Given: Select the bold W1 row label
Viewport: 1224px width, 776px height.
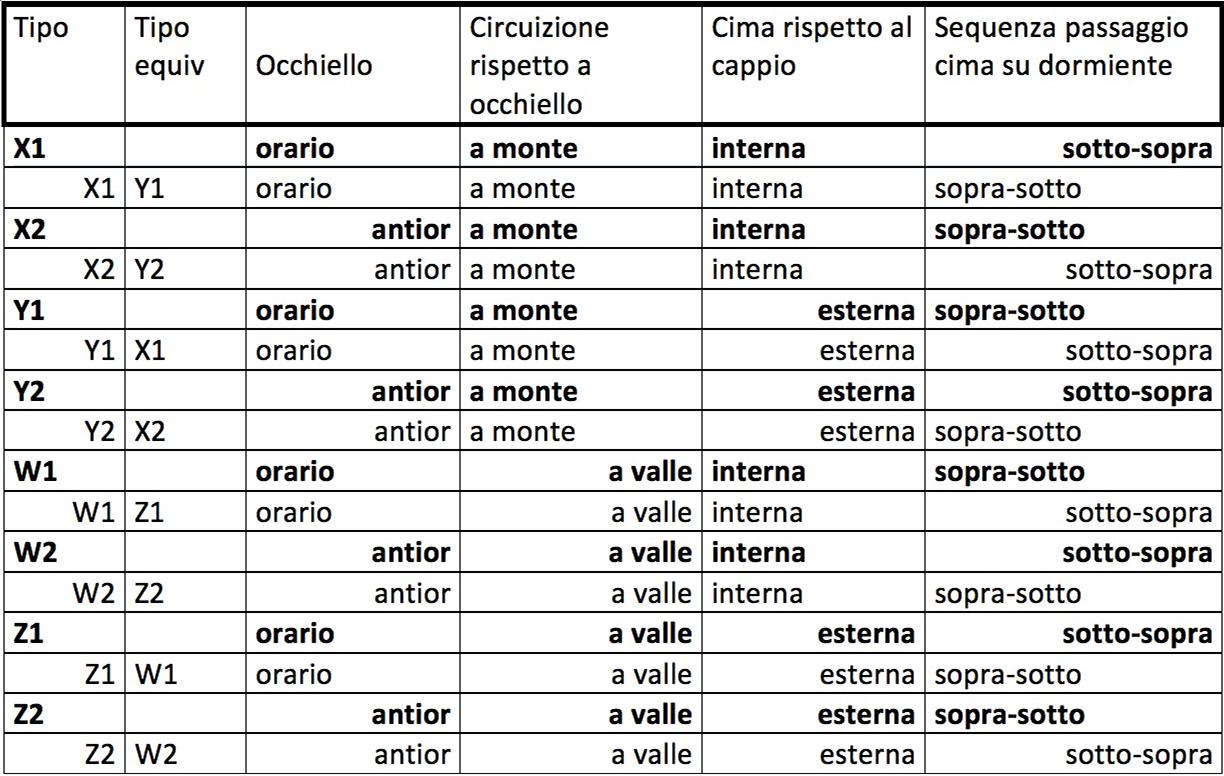Looking at the screenshot, I should click(x=36, y=473).
